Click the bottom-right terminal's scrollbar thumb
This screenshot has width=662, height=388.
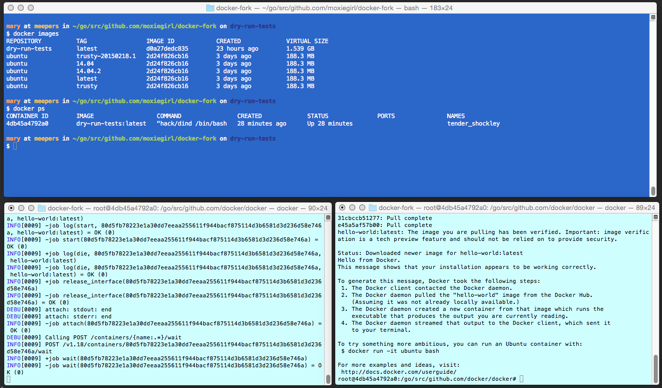tap(655, 367)
